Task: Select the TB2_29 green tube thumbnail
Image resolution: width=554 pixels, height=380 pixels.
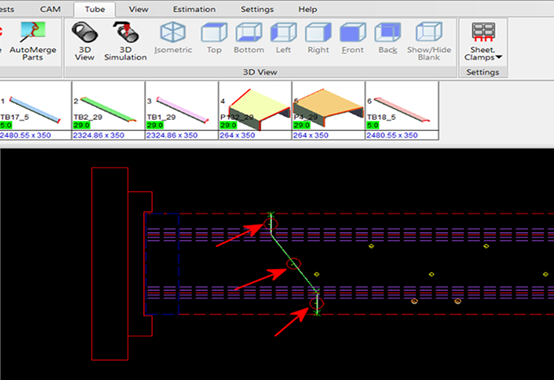Action: pos(108,110)
